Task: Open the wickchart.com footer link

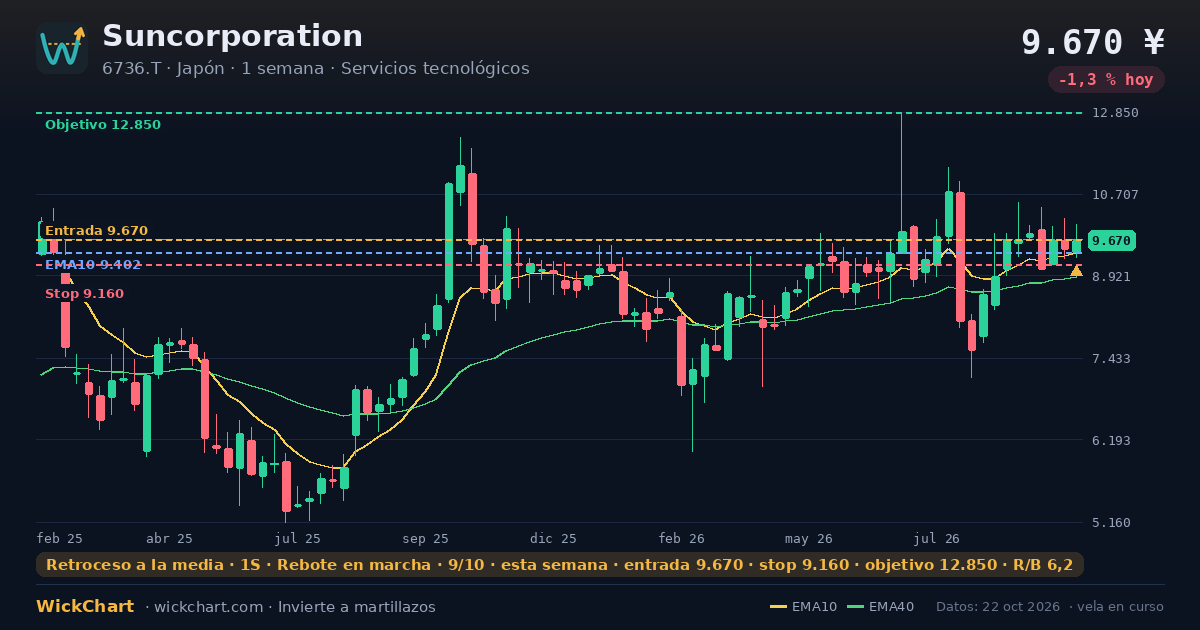Action: coord(209,607)
